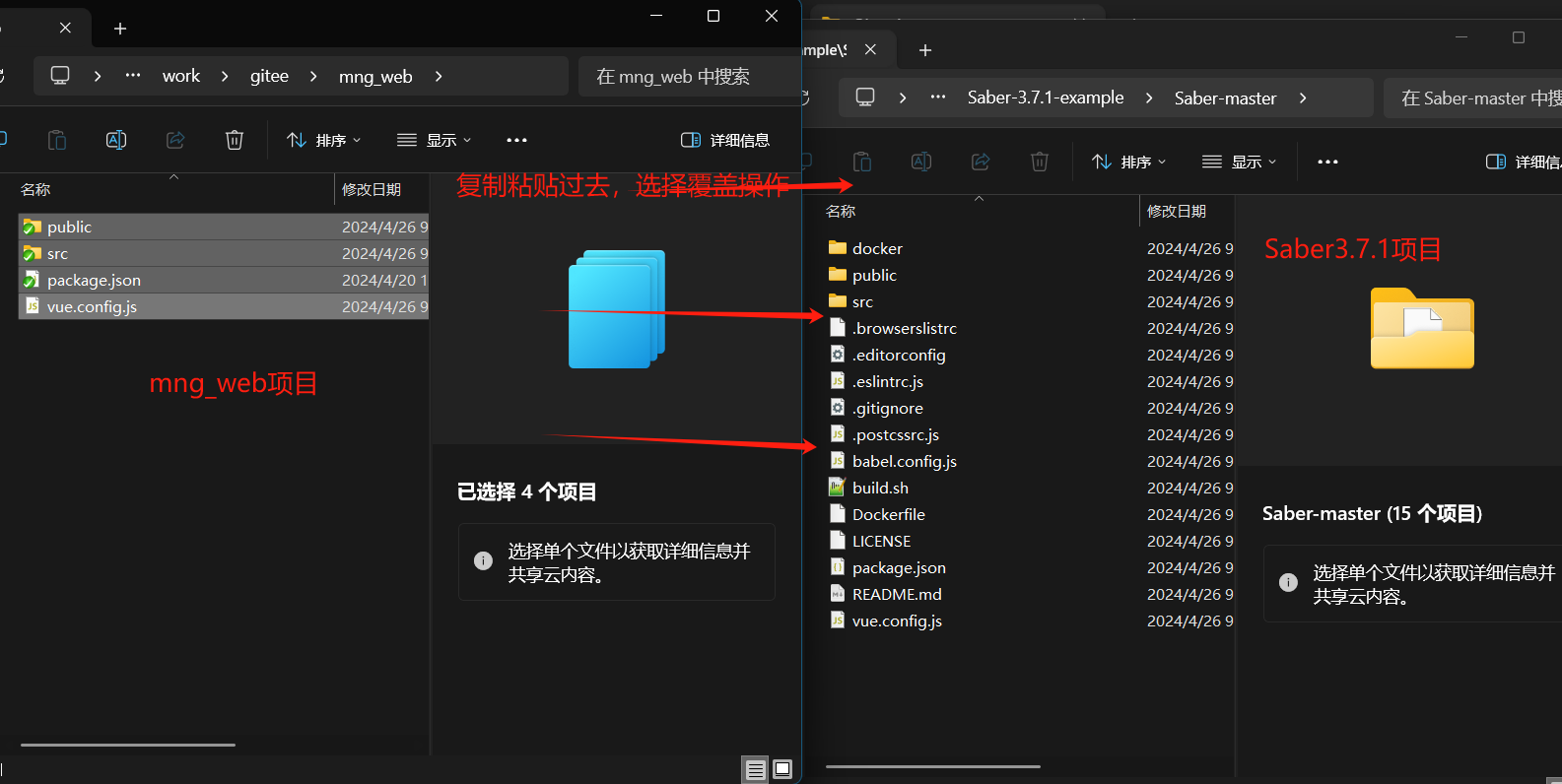The width and height of the screenshot is (1562, 784).
Task: Select vue.config.js in mng_web window
Action: (x=223, y=306)
